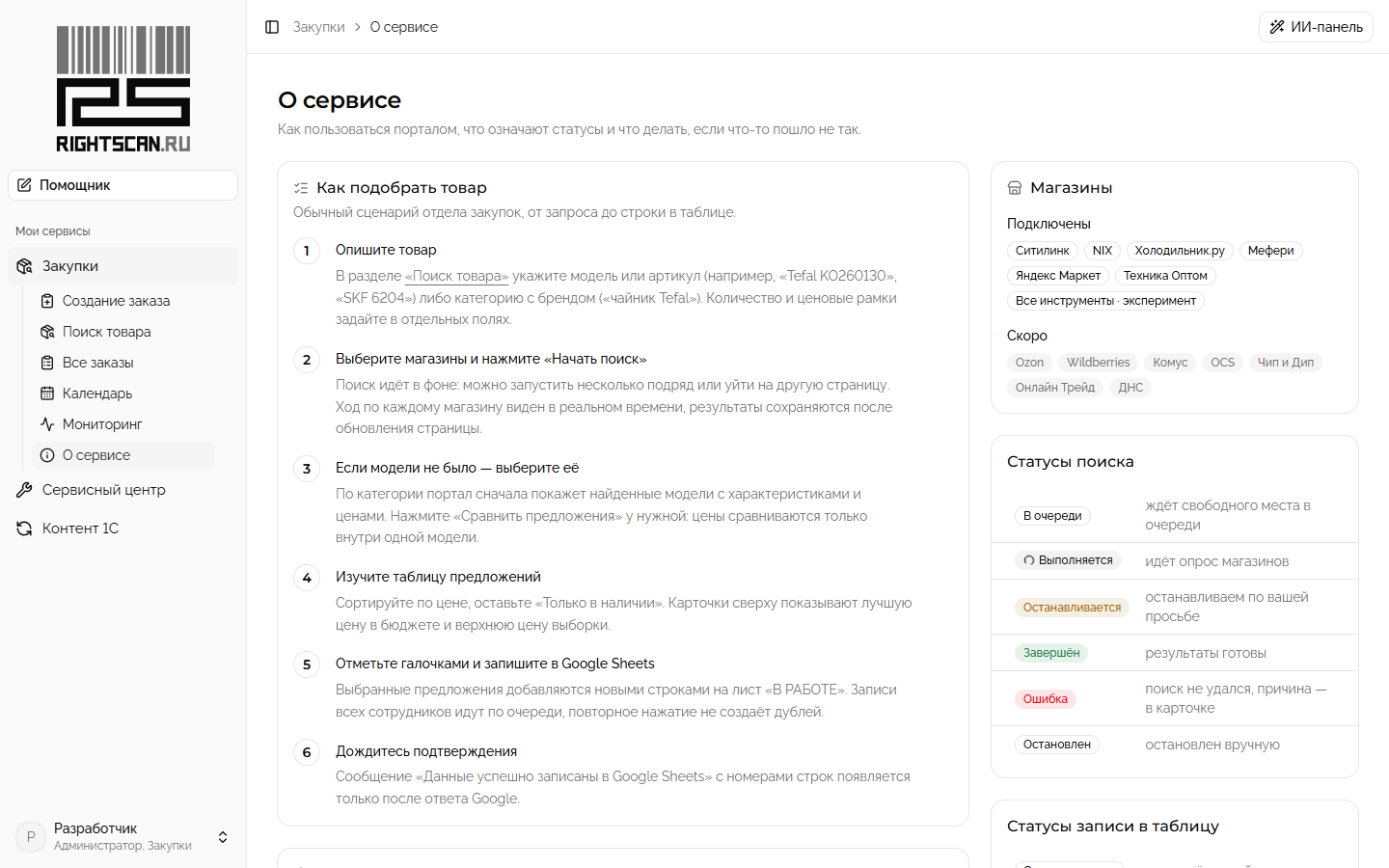Click the Все заказы list icon
The image size is (1389, 868).
[x=47, y=363]
